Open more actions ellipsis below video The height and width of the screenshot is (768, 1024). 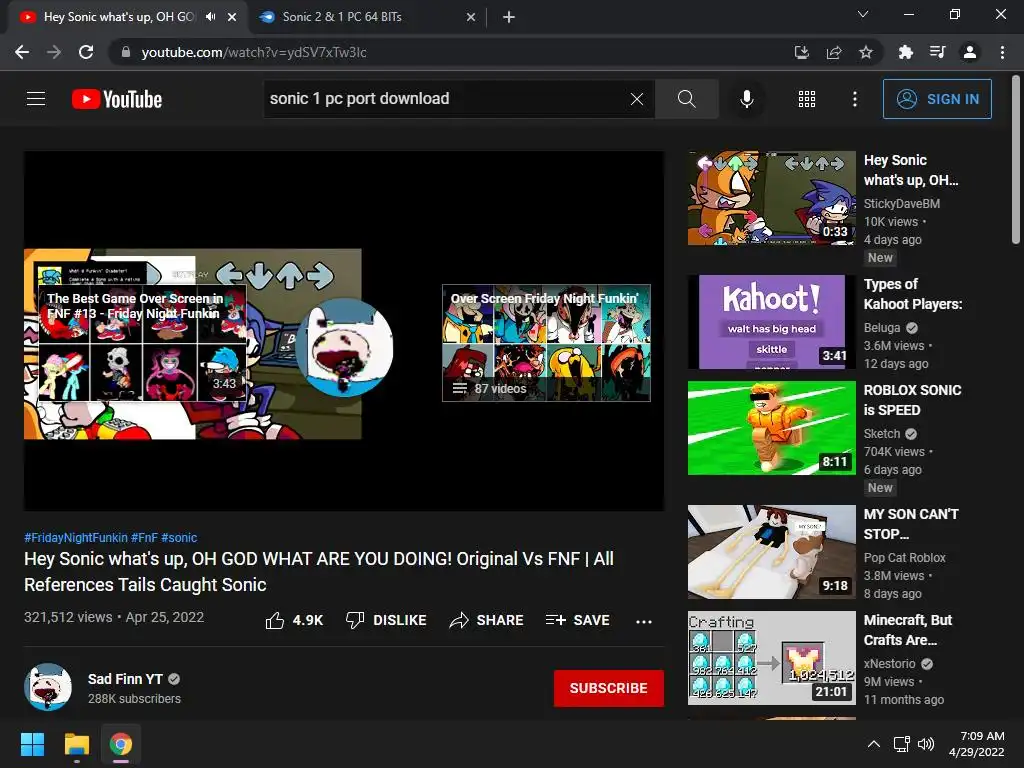tap(644, 621)
